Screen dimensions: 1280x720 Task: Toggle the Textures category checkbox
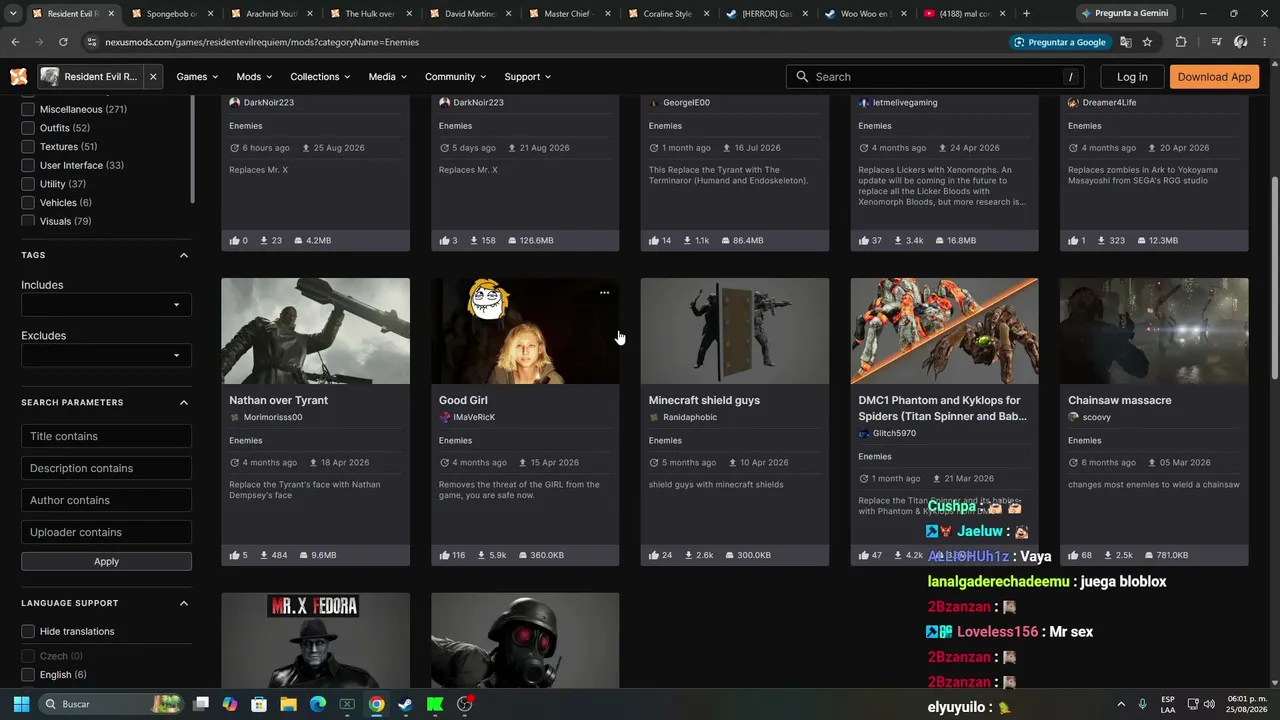click(28, 147)
